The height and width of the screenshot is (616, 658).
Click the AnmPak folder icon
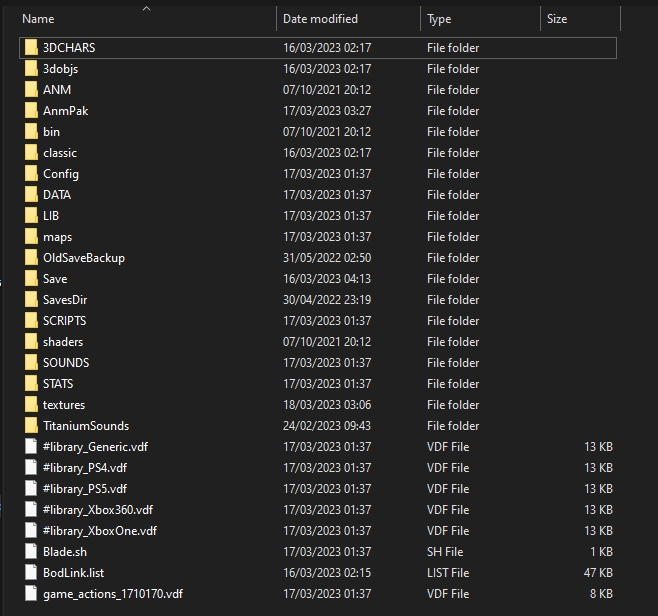[x=31, y=111]
